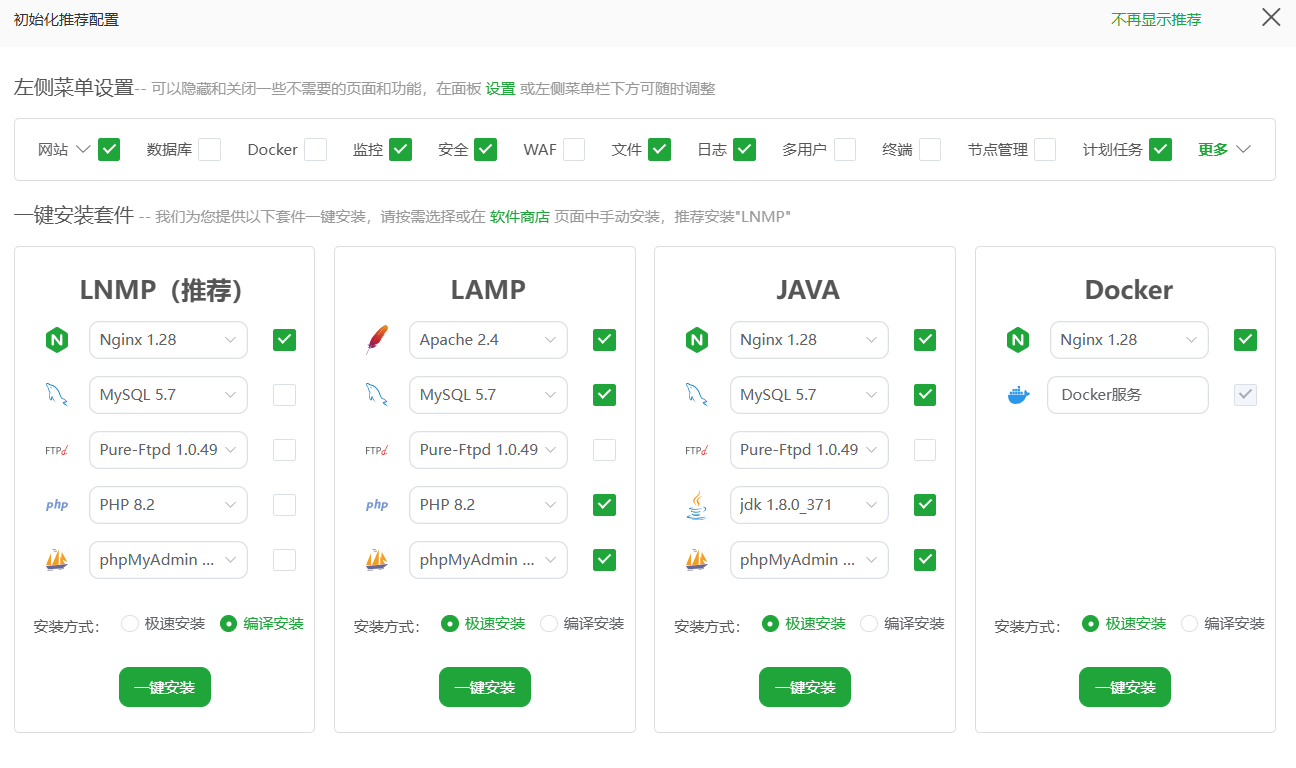Image resolution: width=1296 pixels, height=768 pixels.
Task: Expand the 更多 menu options
Action: (x=1225, y=150)
